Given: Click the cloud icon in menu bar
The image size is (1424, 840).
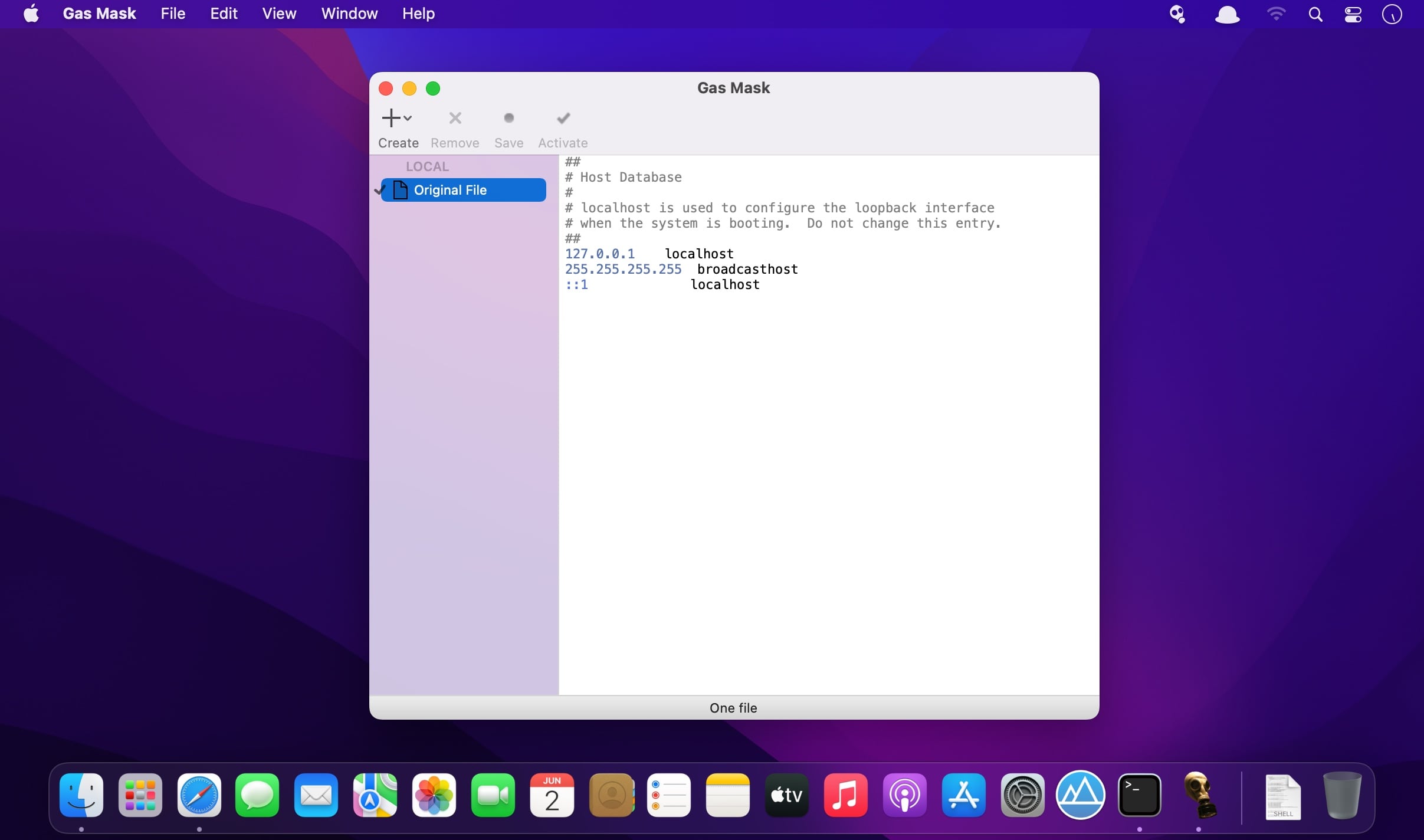Looking at the screenshot, I should [1227, 14].
